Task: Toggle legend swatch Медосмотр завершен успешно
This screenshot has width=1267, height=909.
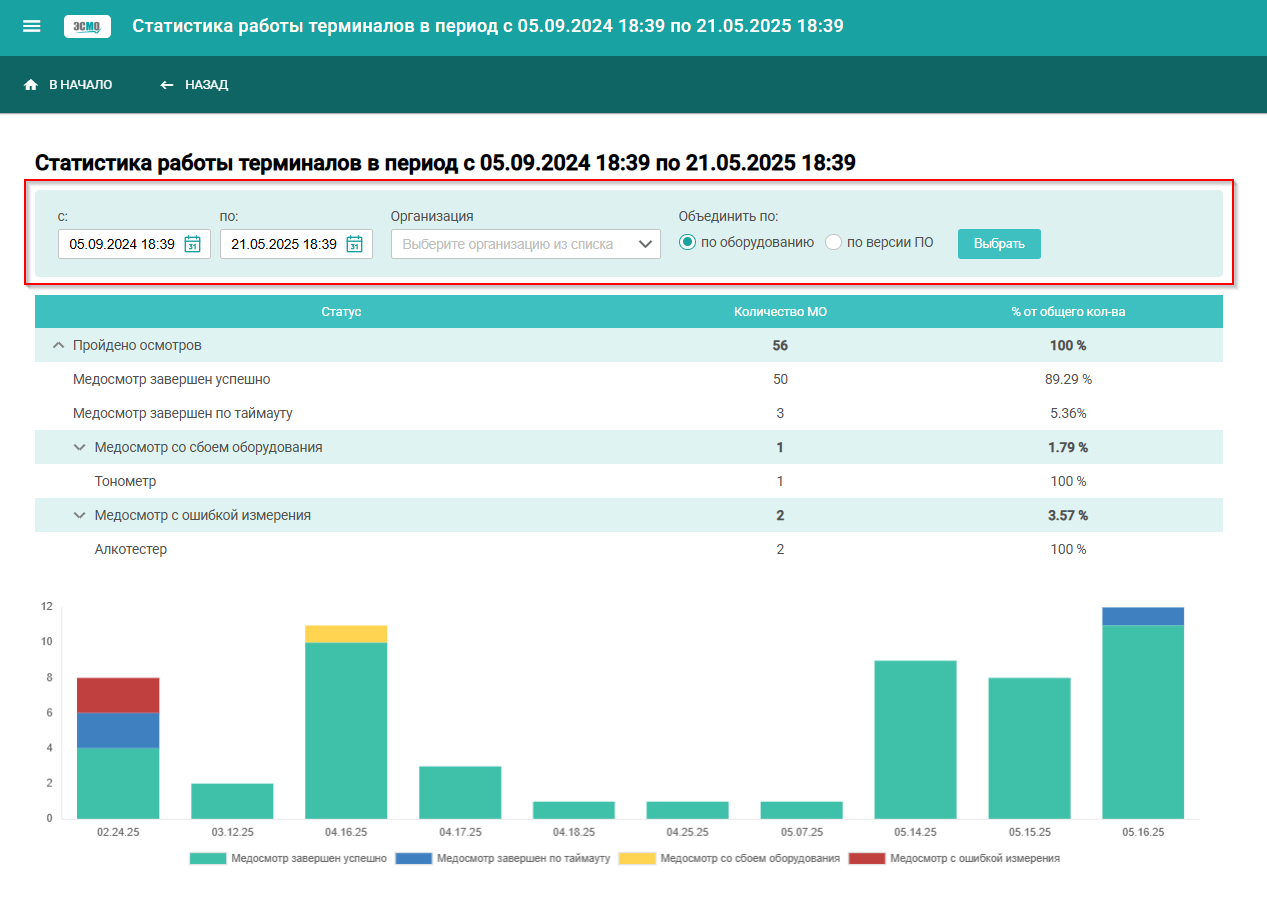Action: (207, 858)
